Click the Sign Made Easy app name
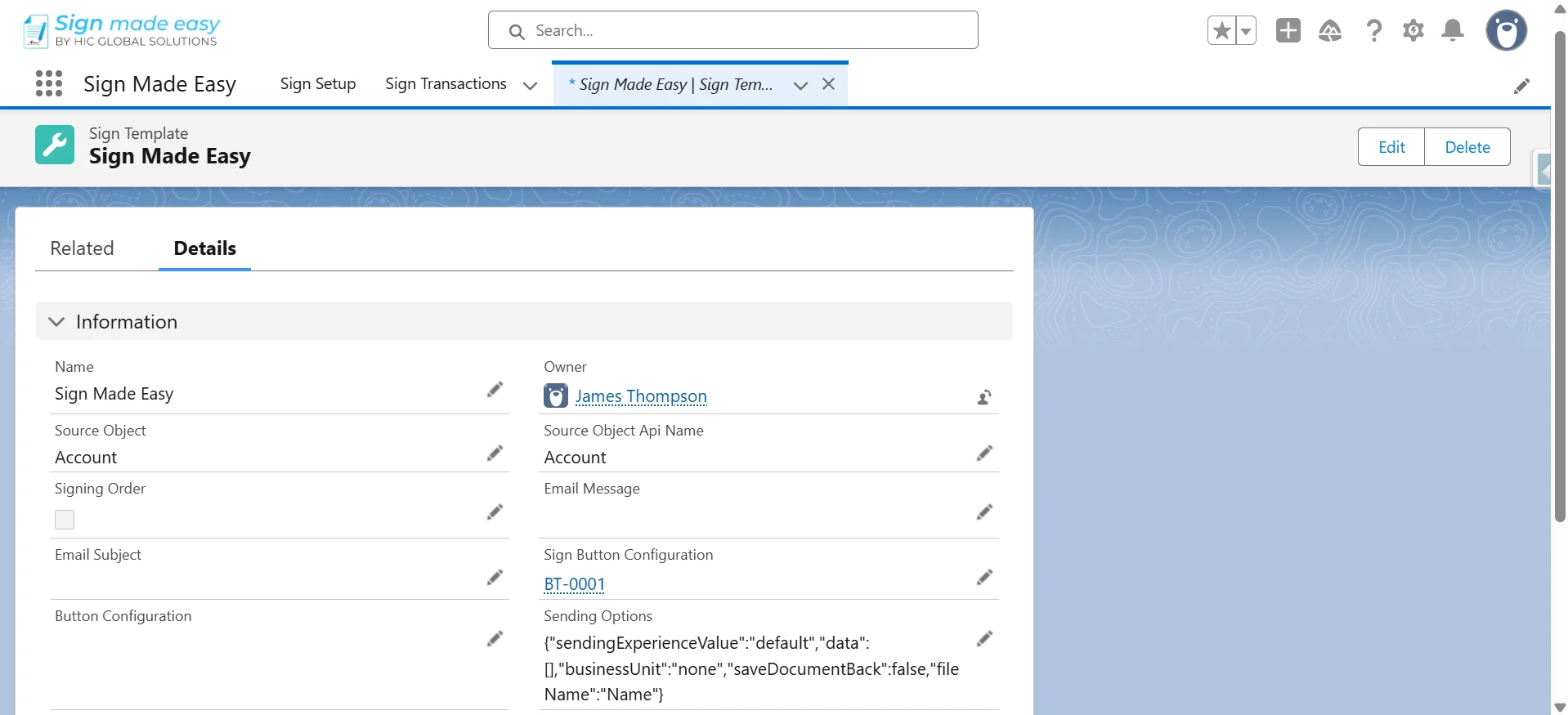 coord(159,84)
